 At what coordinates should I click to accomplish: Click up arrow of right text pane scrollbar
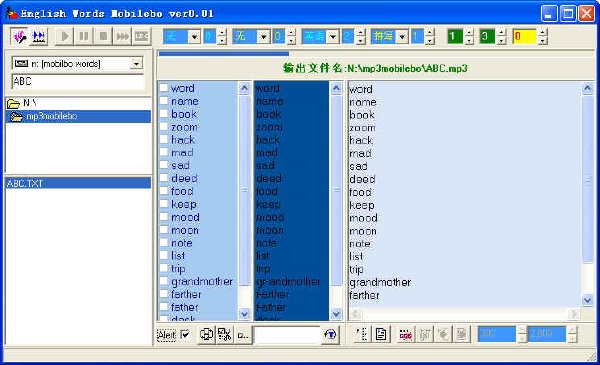pyautogui.click(x=587, y=89)
